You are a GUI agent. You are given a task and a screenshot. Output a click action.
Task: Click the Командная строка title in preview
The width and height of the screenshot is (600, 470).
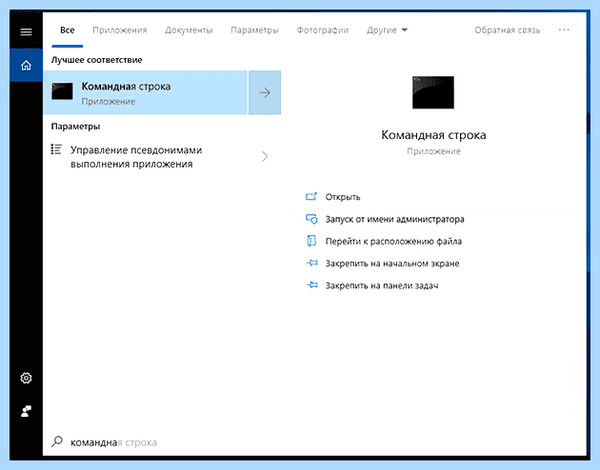click(434, 135)
